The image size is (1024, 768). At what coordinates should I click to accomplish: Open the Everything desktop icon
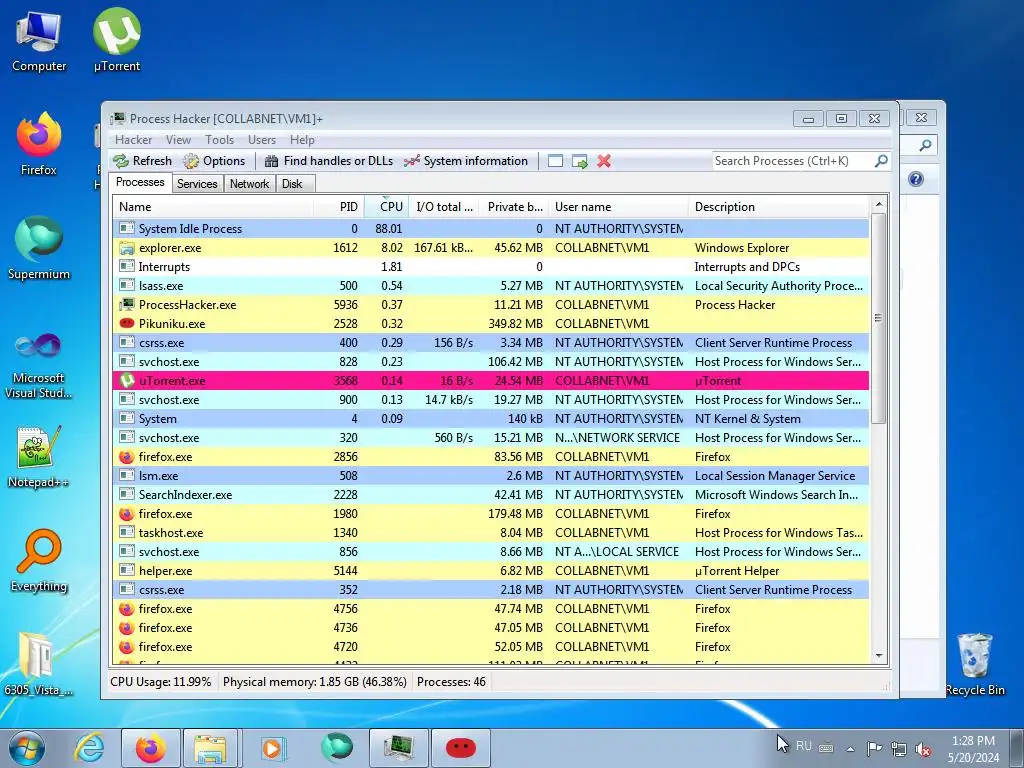(39, 561)
